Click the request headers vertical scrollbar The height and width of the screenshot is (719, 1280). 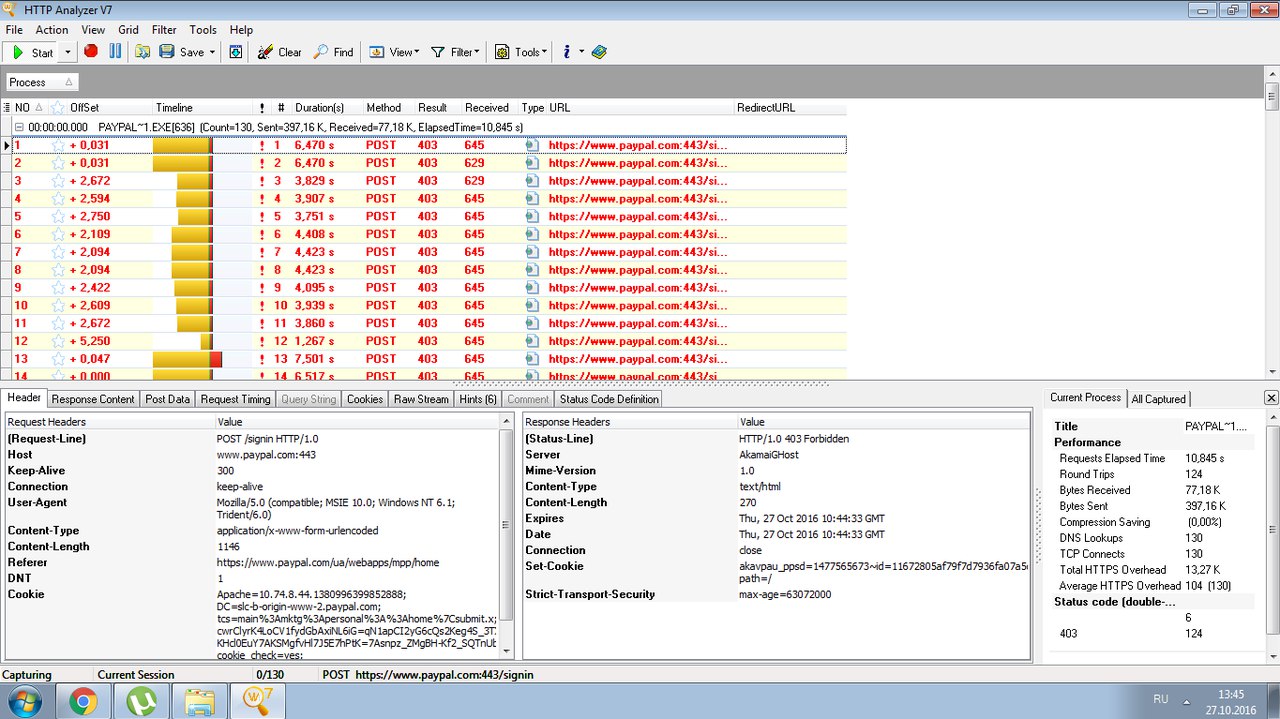click(505, 537)
